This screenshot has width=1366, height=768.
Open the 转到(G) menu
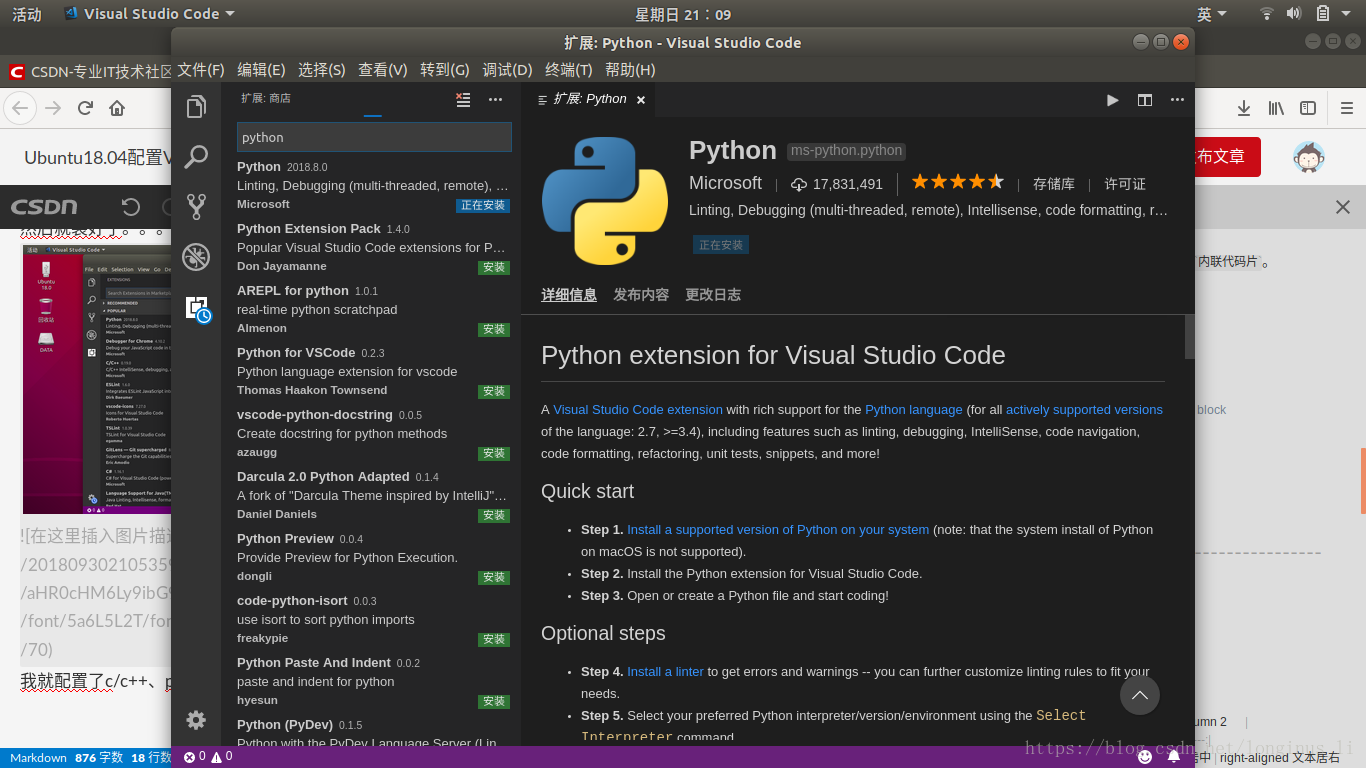(445, 70)
